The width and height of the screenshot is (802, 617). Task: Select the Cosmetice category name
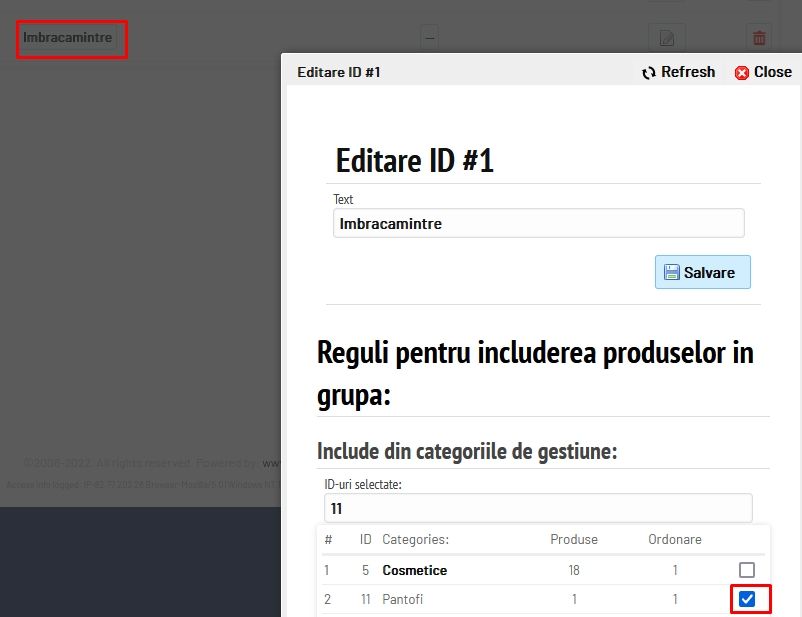[x=414, y=570]
